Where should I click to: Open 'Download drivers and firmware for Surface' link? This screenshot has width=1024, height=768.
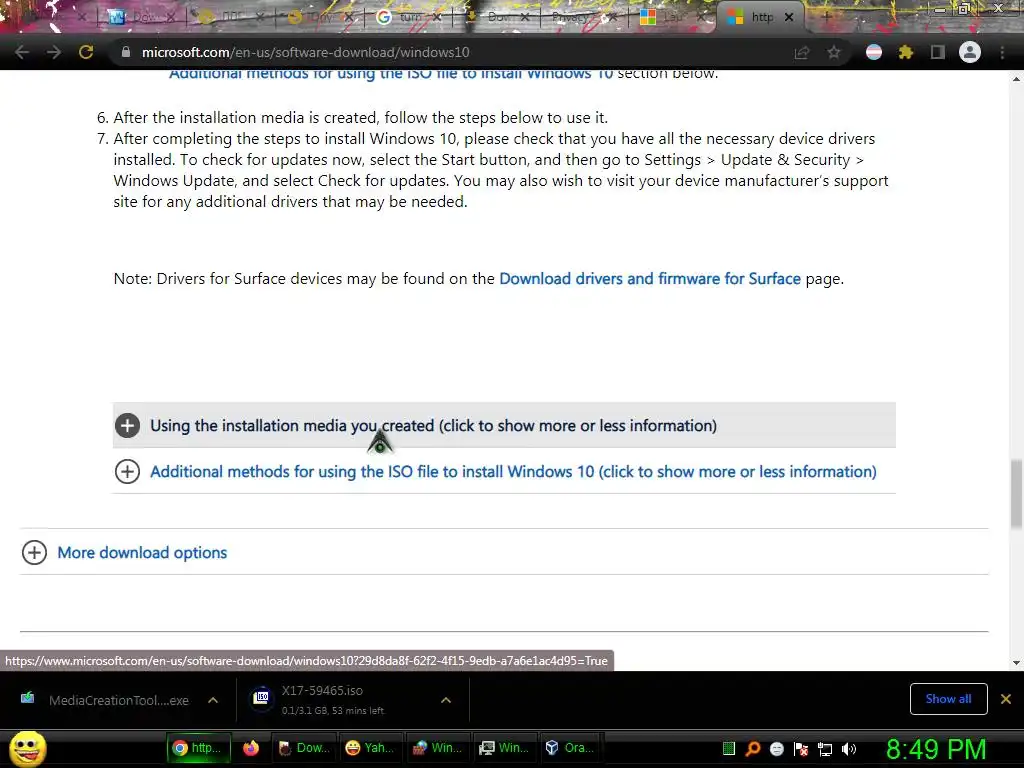point(650,279)
